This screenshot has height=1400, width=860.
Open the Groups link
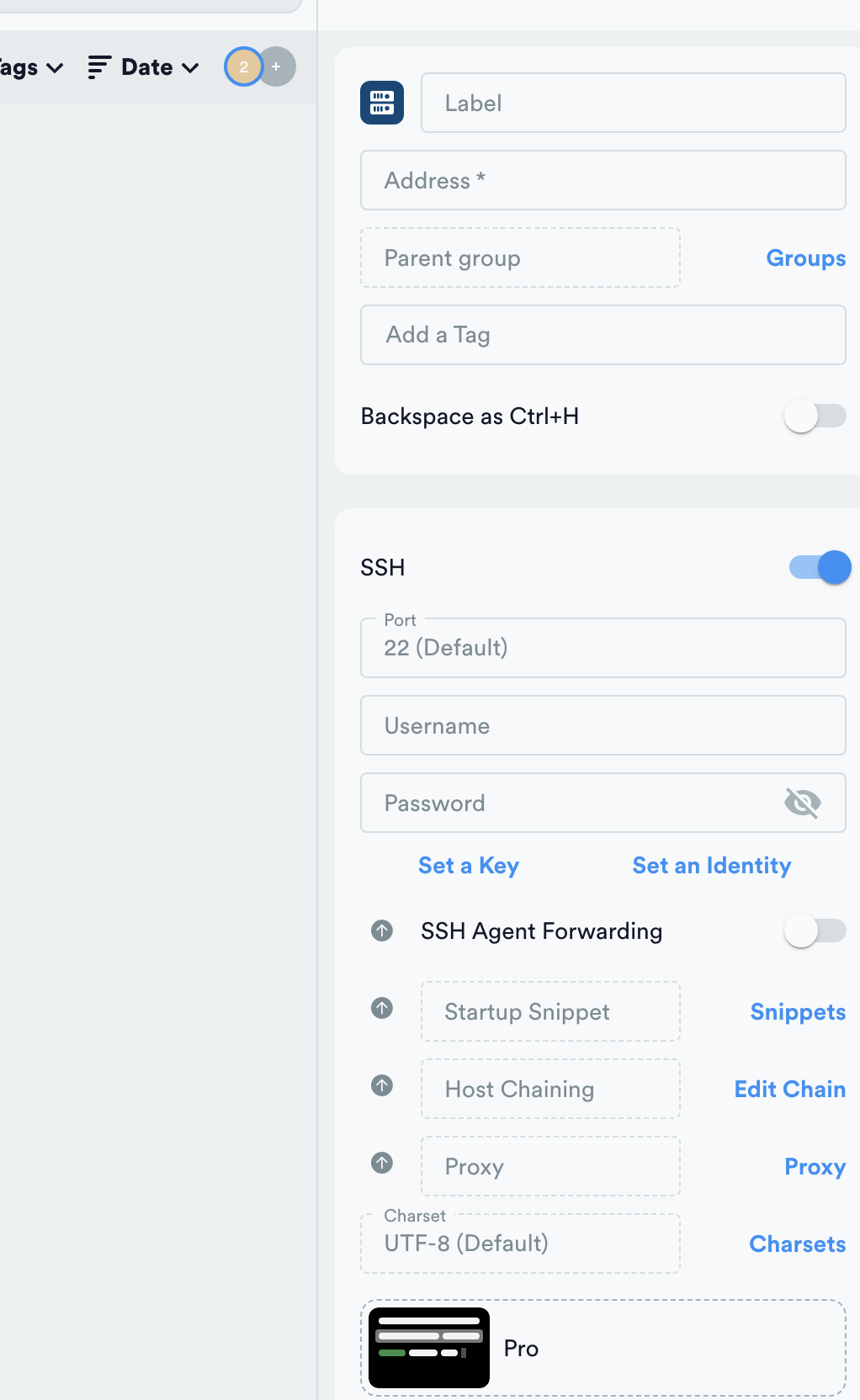point(805,258)
